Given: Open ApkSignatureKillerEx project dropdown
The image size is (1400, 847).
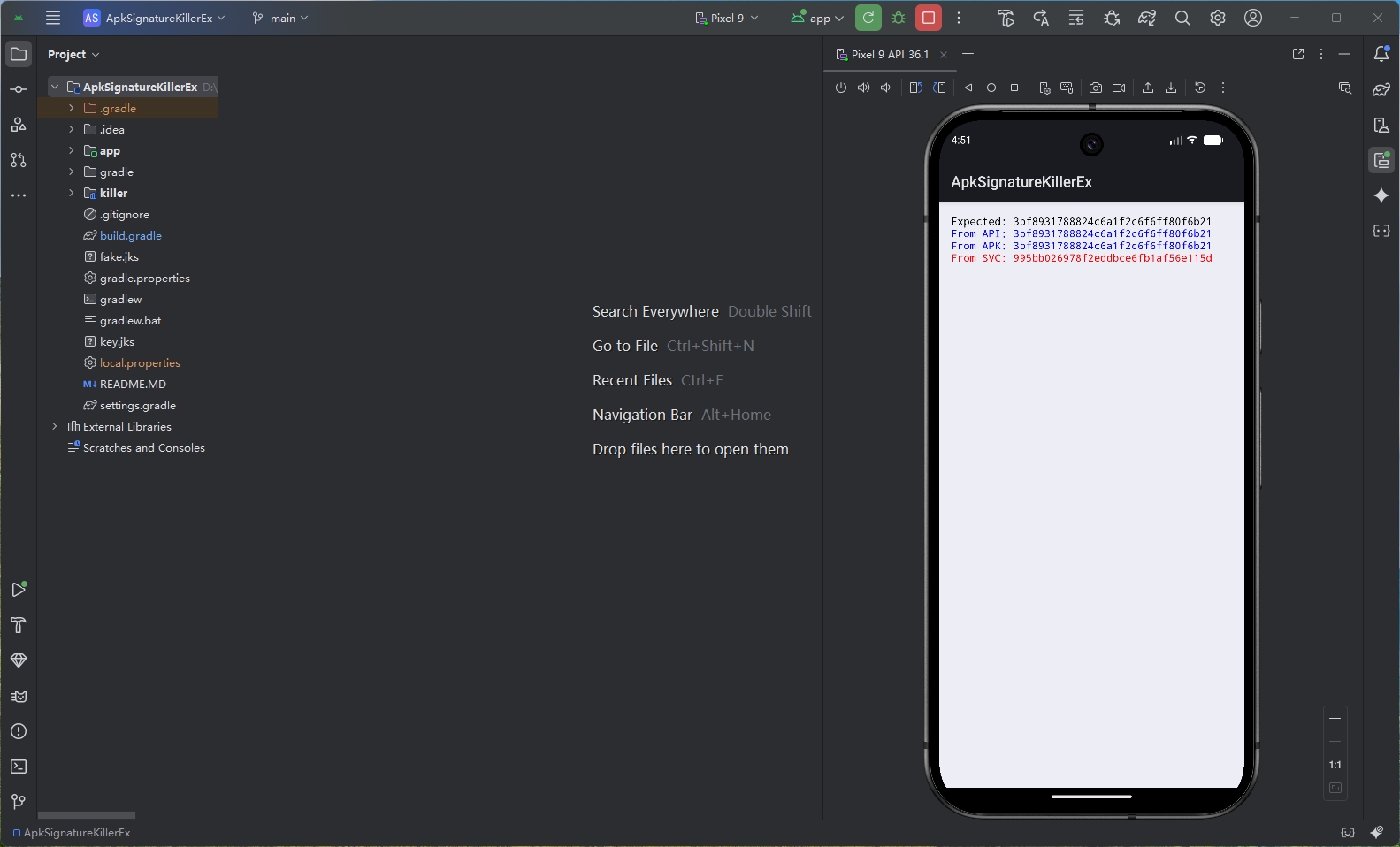Looking at the screenshot, I should (x=155, y=18).
